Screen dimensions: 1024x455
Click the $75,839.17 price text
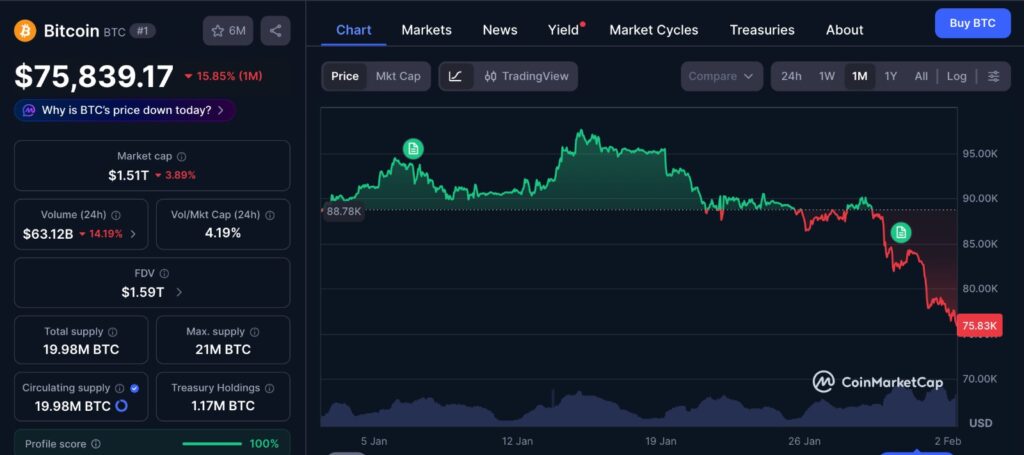[x=94, y=76]
